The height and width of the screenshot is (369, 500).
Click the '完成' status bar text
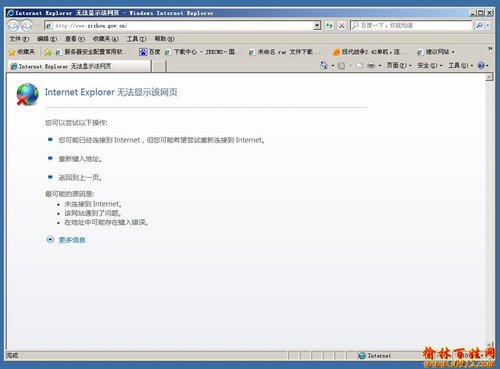tap(12, 355)
